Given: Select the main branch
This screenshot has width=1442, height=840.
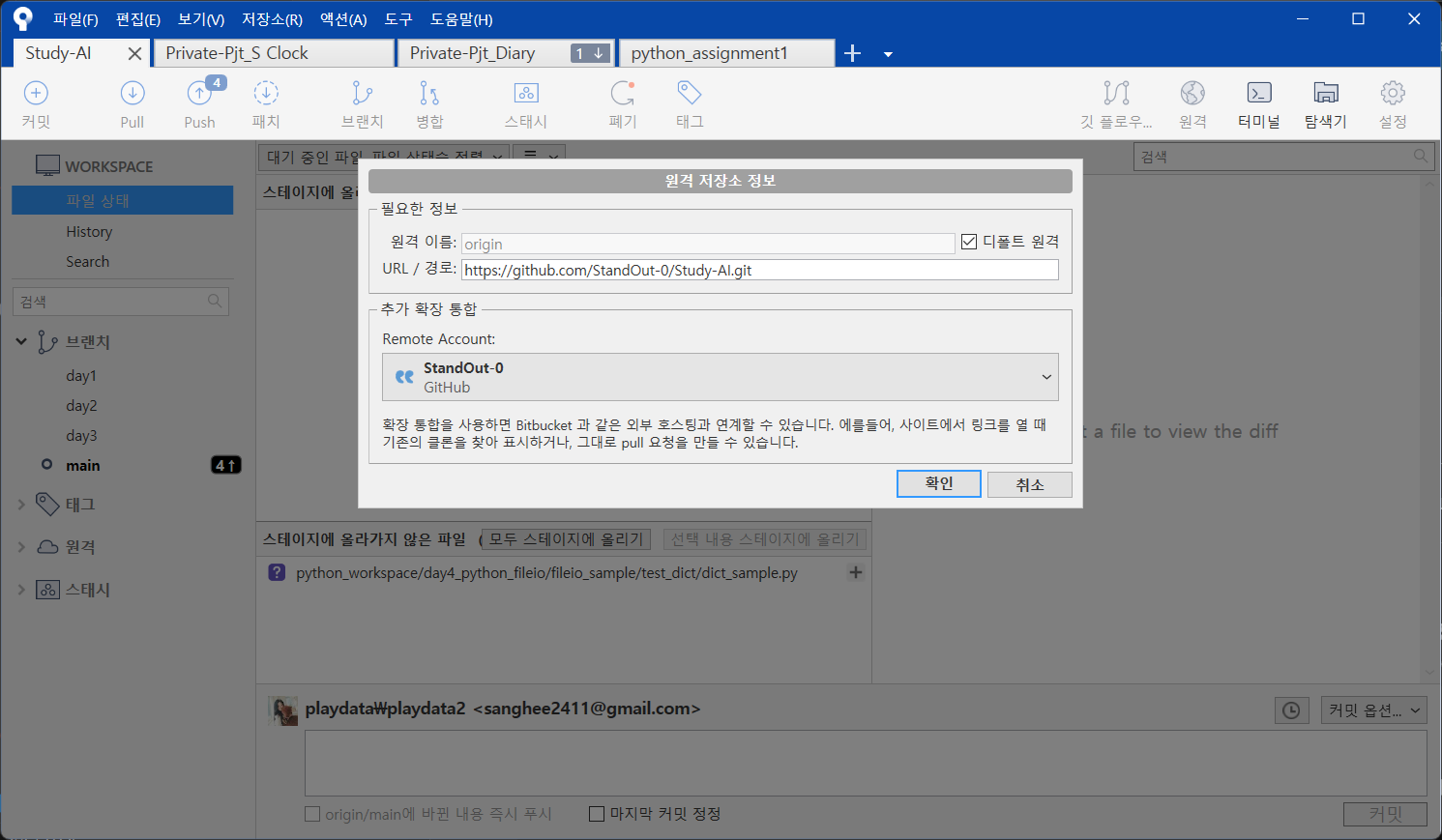Looking at the screenshot, I should pos(83,466).
